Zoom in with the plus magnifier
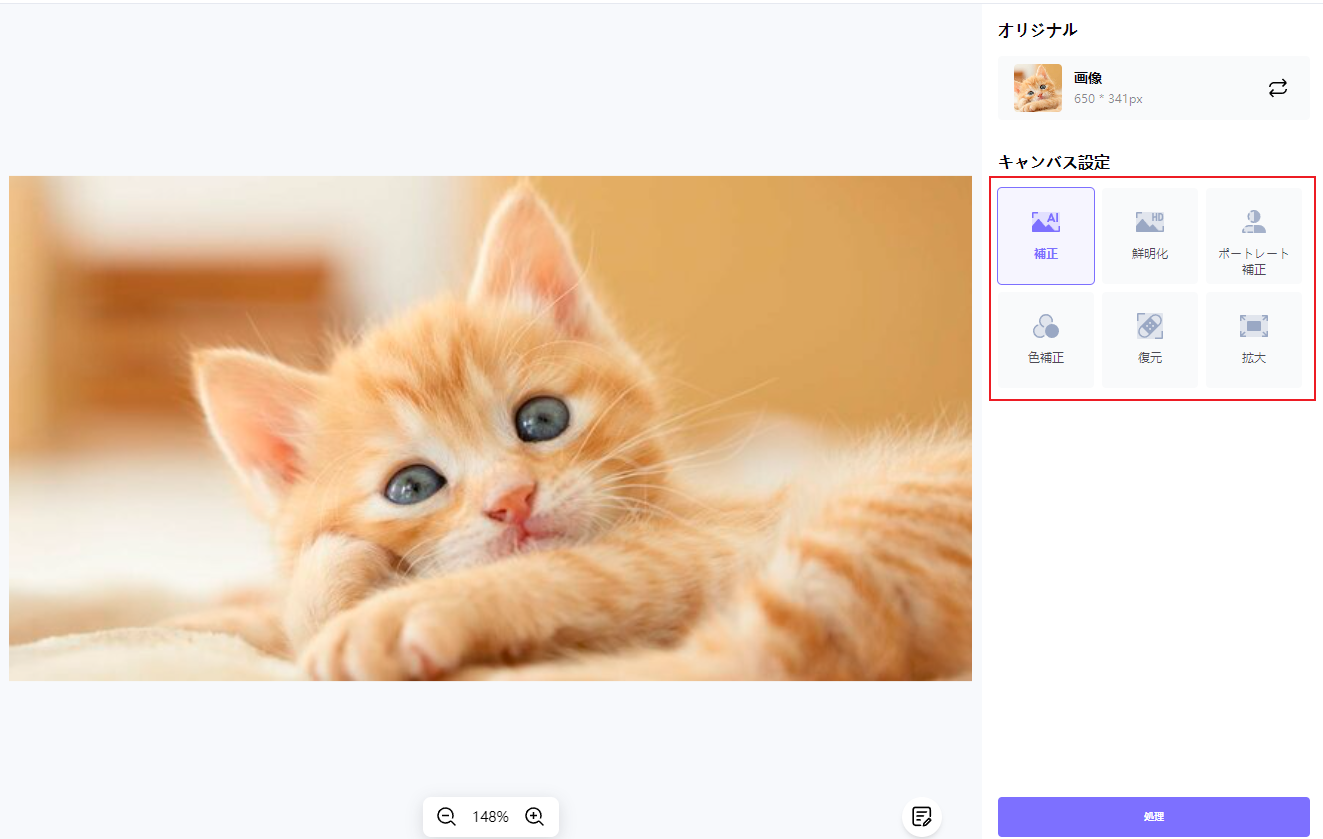 coord(534,817)
